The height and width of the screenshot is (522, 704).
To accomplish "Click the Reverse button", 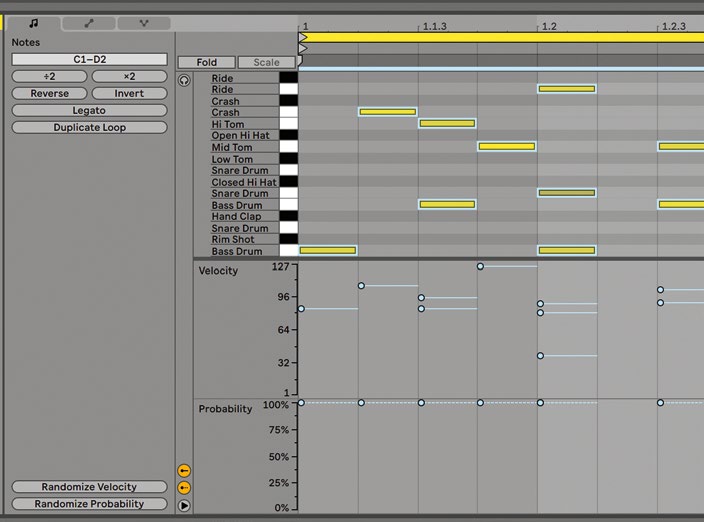I will (x=49, y=93).
